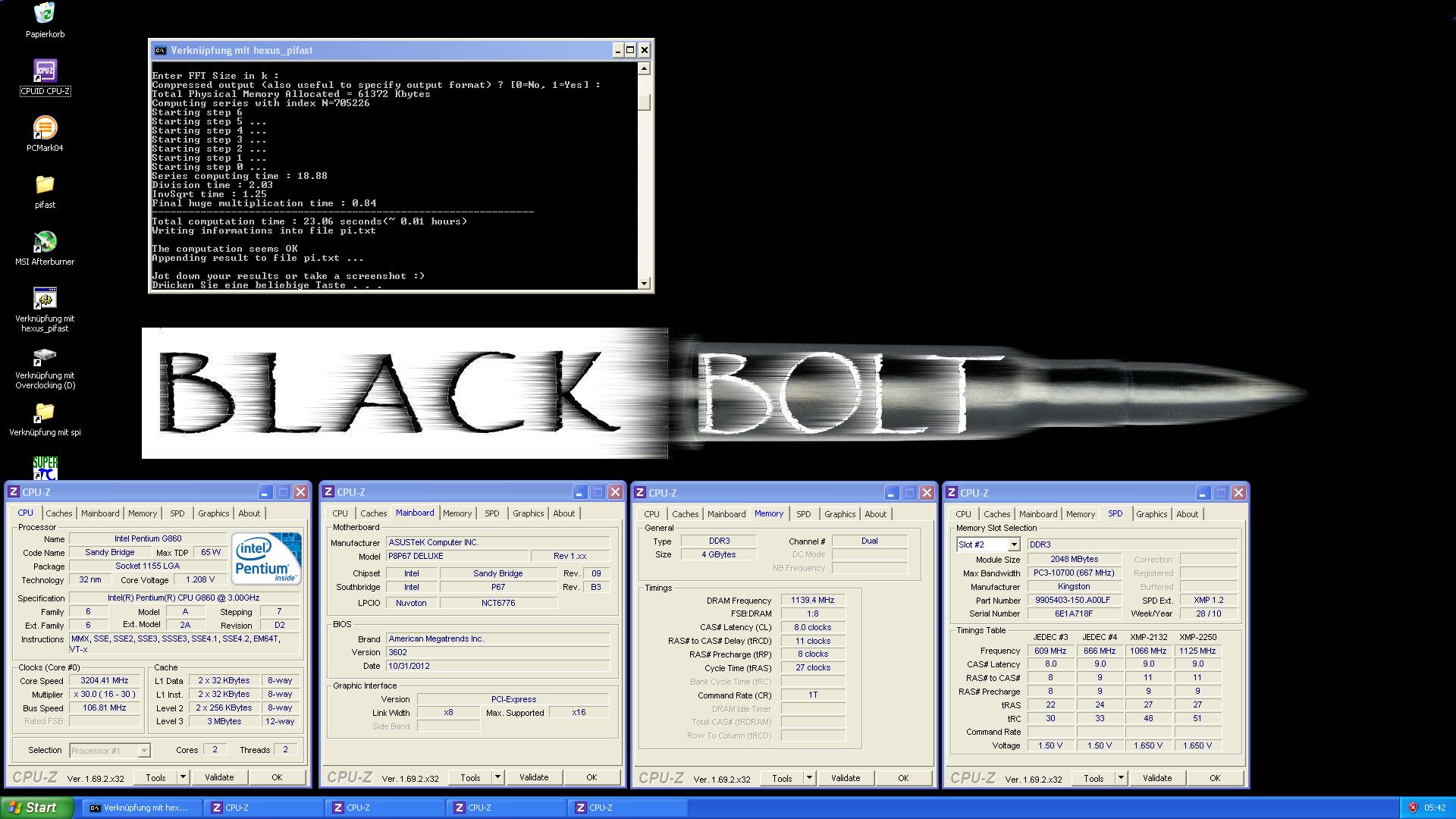This screenshot has width=1456, height=819.
Task: Expand Tools dropdown arrow in CPU window
Action: tap(183, 777)
